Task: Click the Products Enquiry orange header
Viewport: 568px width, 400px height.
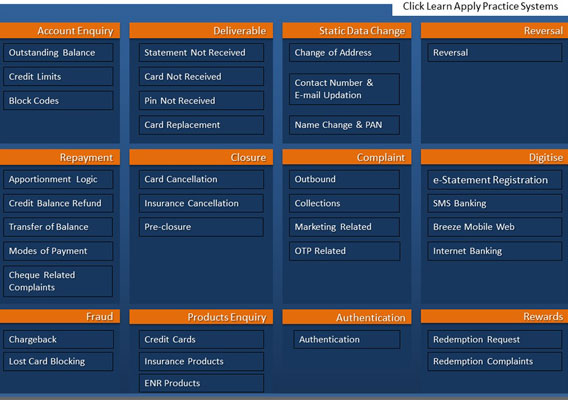Action: 201,317
